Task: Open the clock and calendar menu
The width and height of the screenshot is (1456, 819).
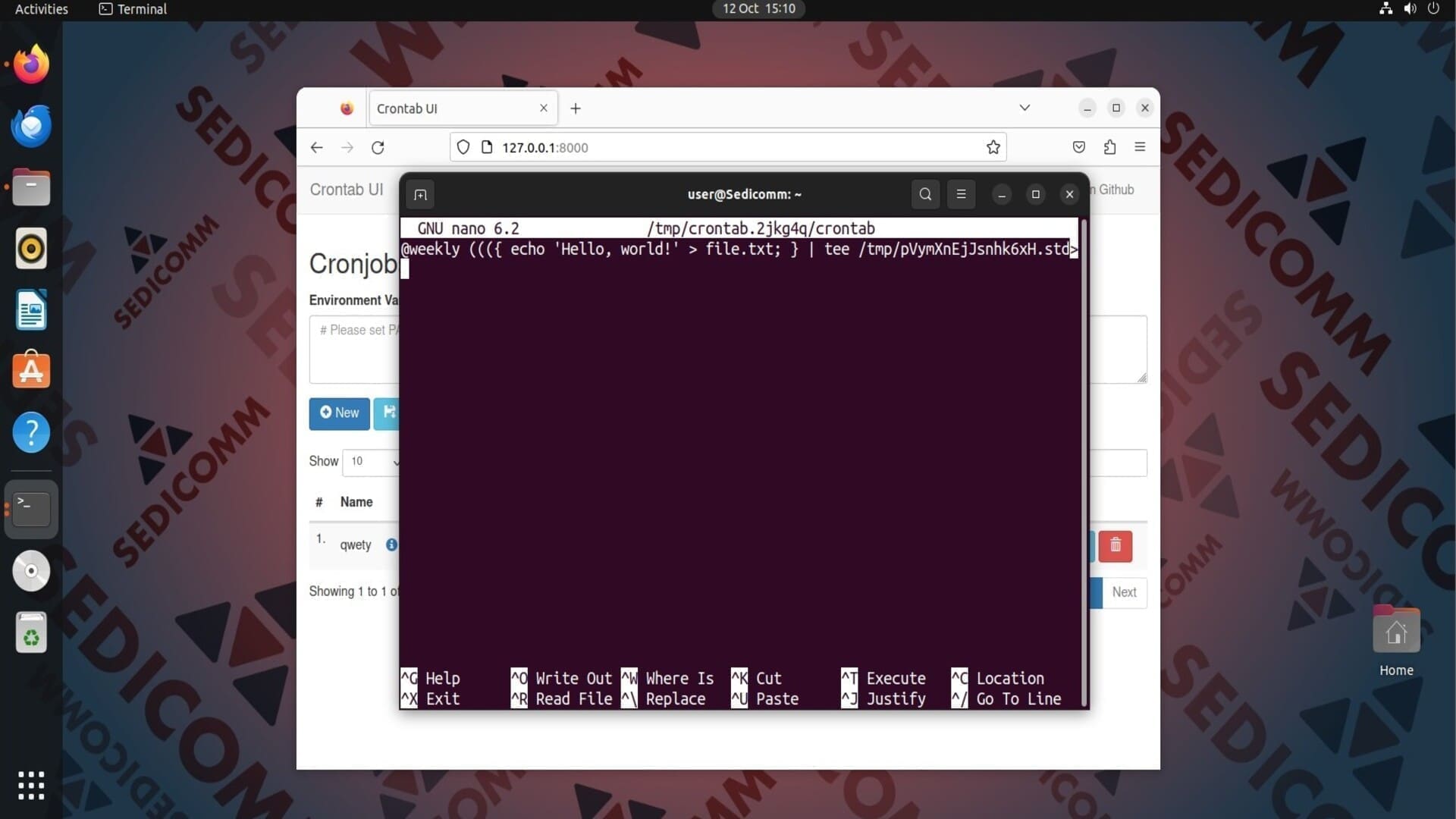Action: pyautogui.click(x=758, y=8)
